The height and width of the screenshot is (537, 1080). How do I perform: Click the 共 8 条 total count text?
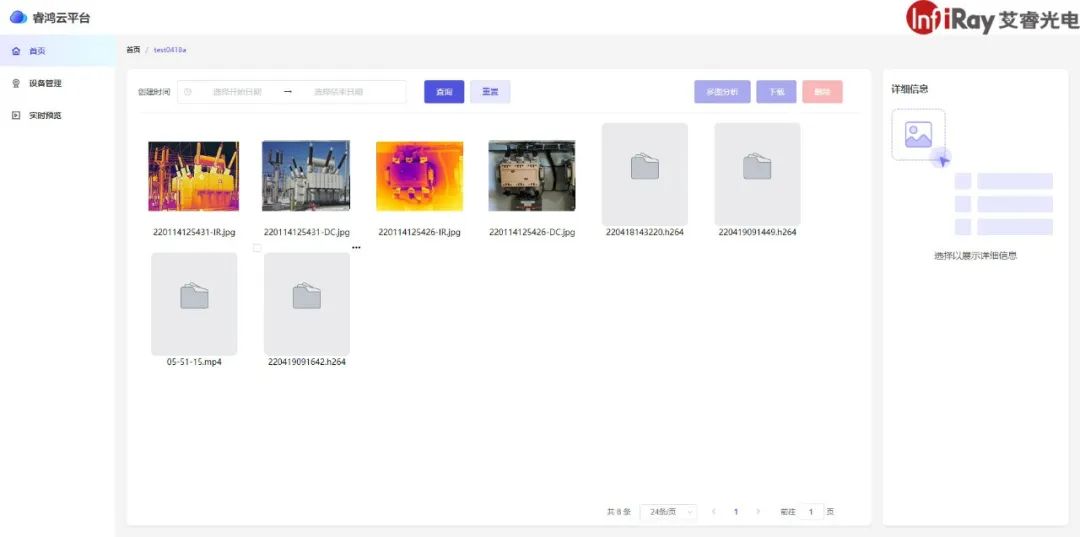[x=619, y=512]
